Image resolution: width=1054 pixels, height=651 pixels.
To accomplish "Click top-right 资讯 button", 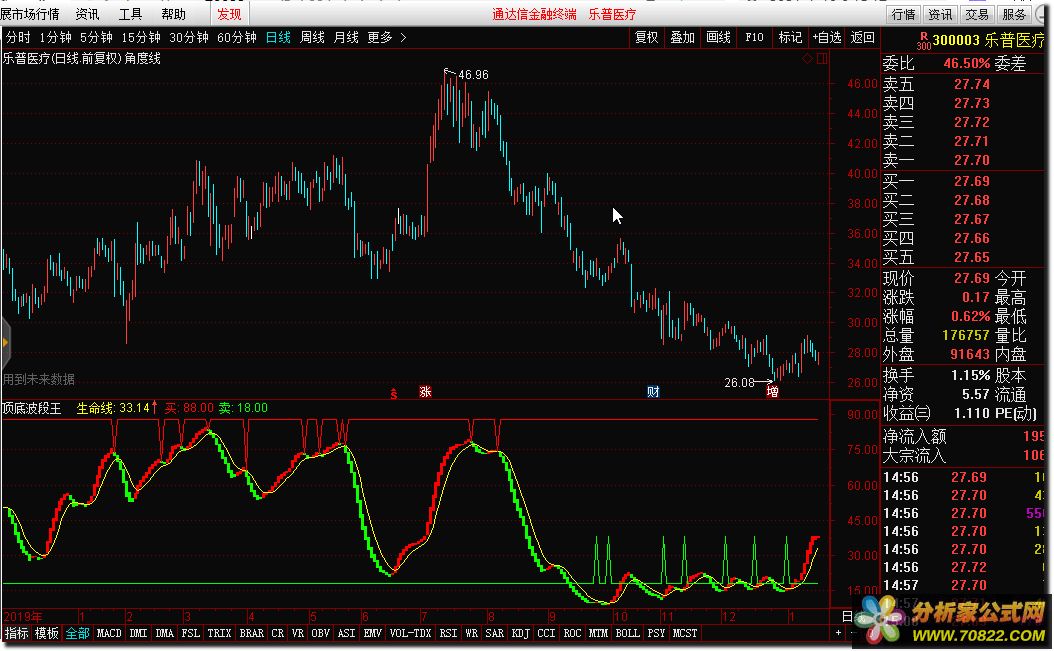I will click(940, 14).
